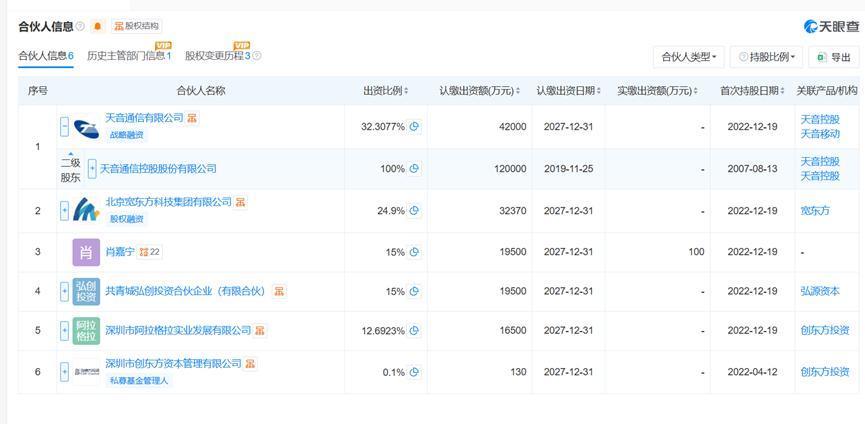This screenshot has height=424, width=865.
Task: Click help icon beside 合伙人信息 title
Action: tap(81, 26)
